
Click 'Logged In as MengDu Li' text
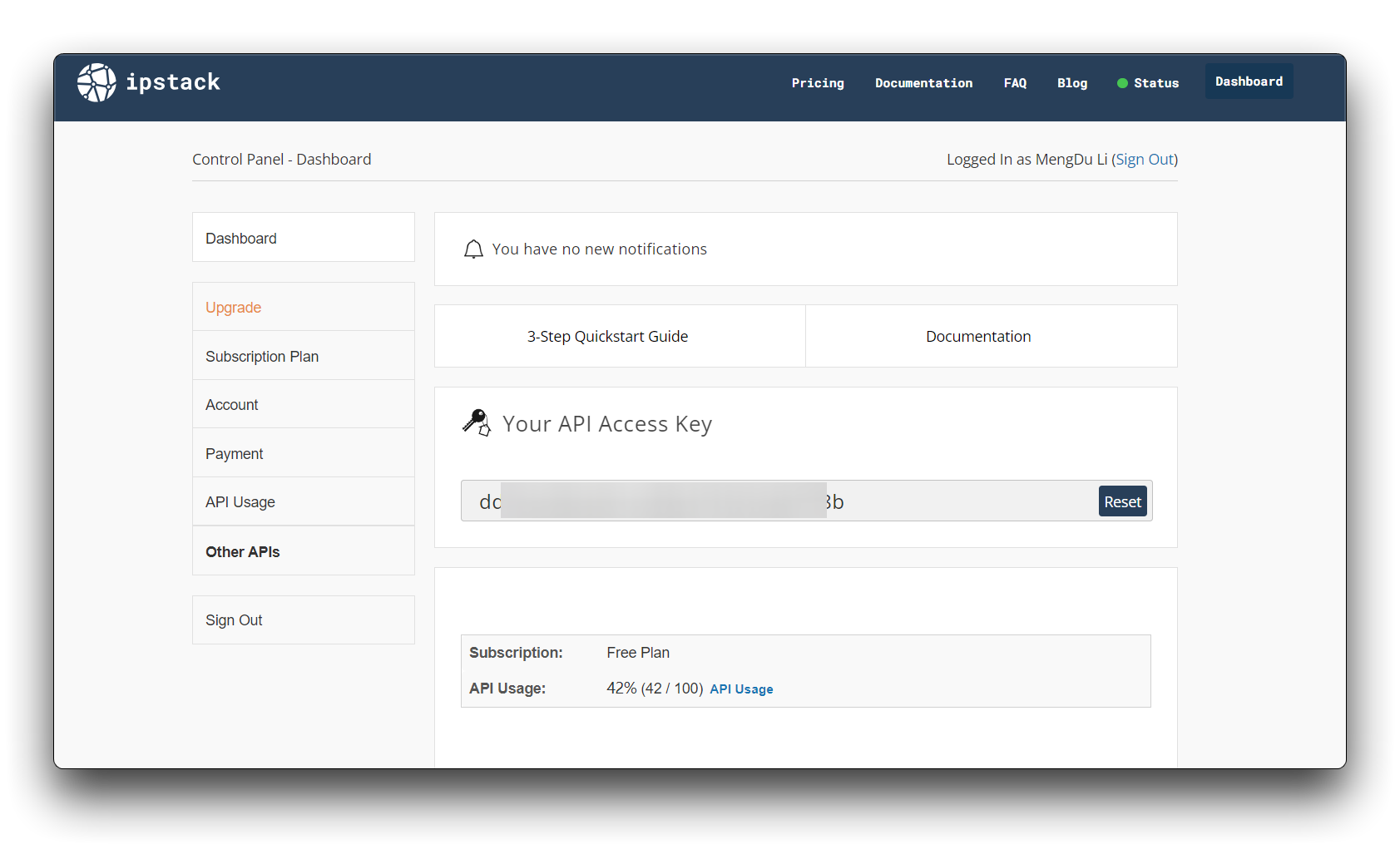[x=1027, y=160]
